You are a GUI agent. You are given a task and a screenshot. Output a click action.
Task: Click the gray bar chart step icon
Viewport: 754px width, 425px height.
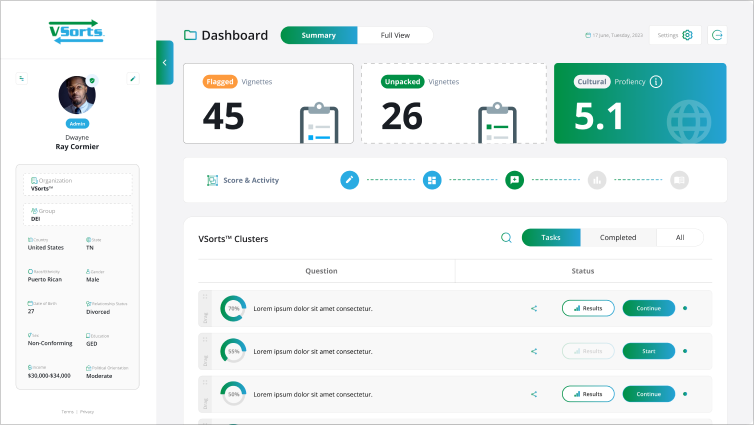click(x=597, y=180)
